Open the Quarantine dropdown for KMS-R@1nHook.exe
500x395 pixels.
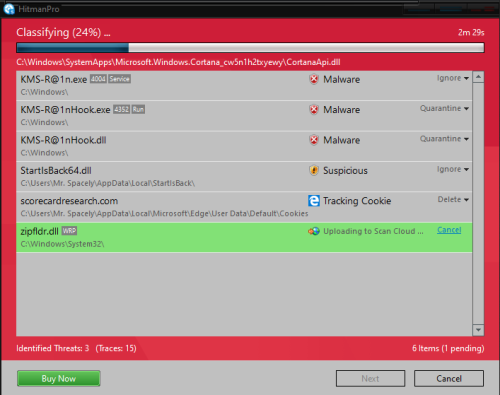(444, 108)
